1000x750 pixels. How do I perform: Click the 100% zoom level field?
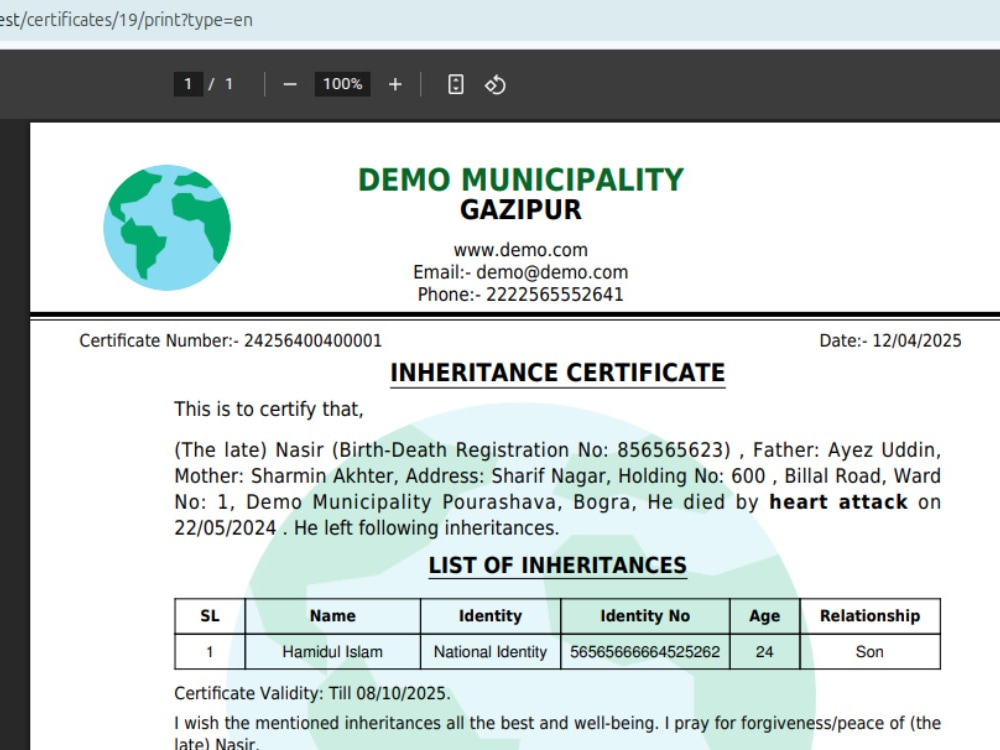click(342, 84)
